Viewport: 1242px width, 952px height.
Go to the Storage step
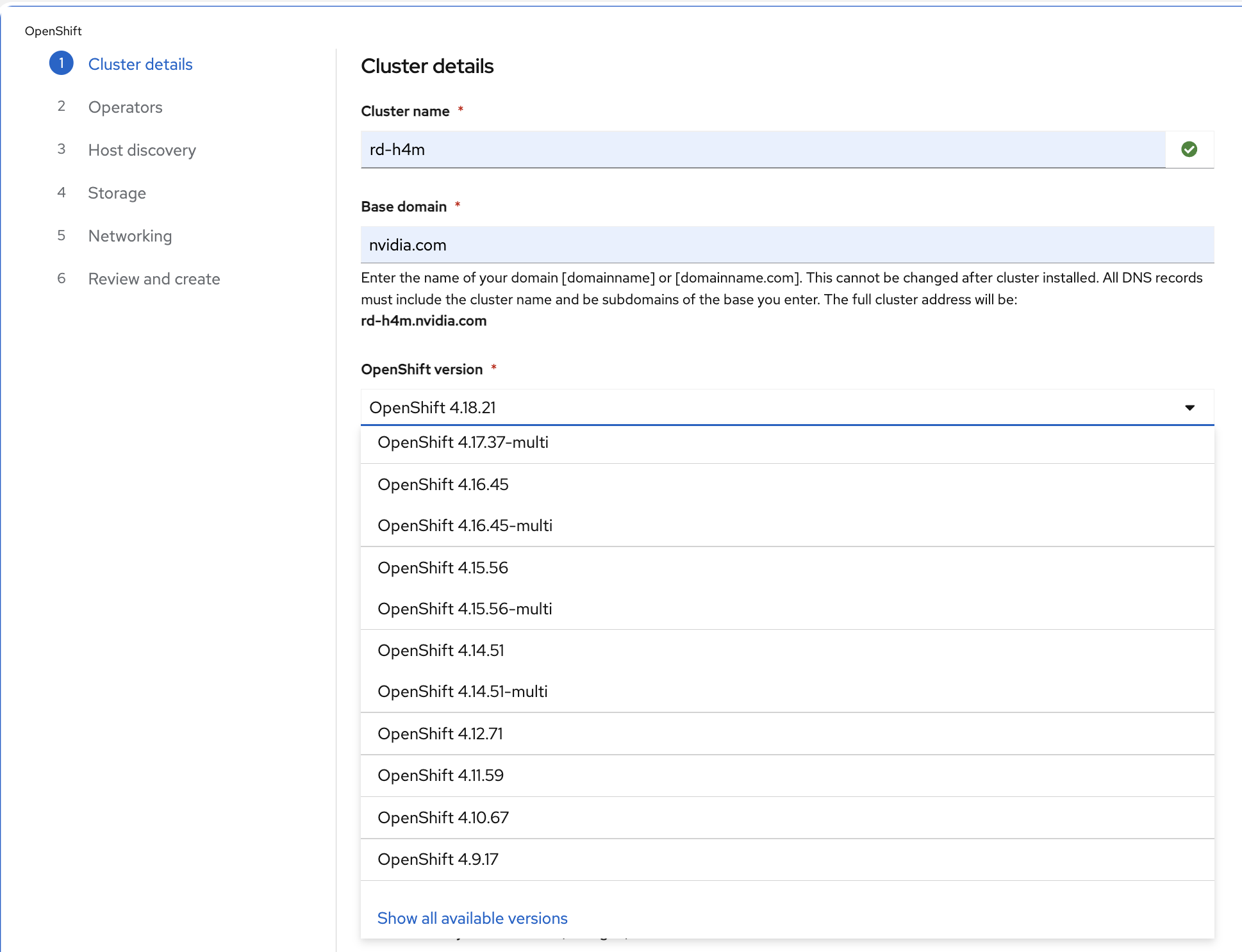pos(117,193)
